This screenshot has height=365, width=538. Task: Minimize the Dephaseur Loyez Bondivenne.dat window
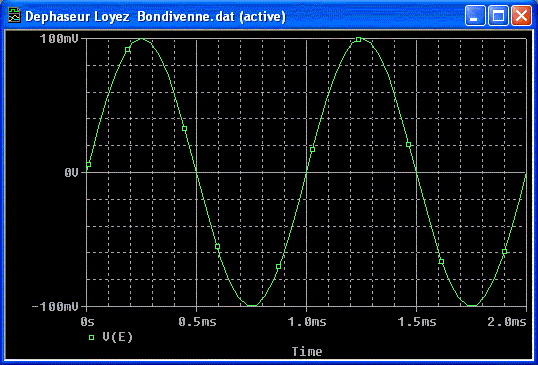(x=475, y=16)
